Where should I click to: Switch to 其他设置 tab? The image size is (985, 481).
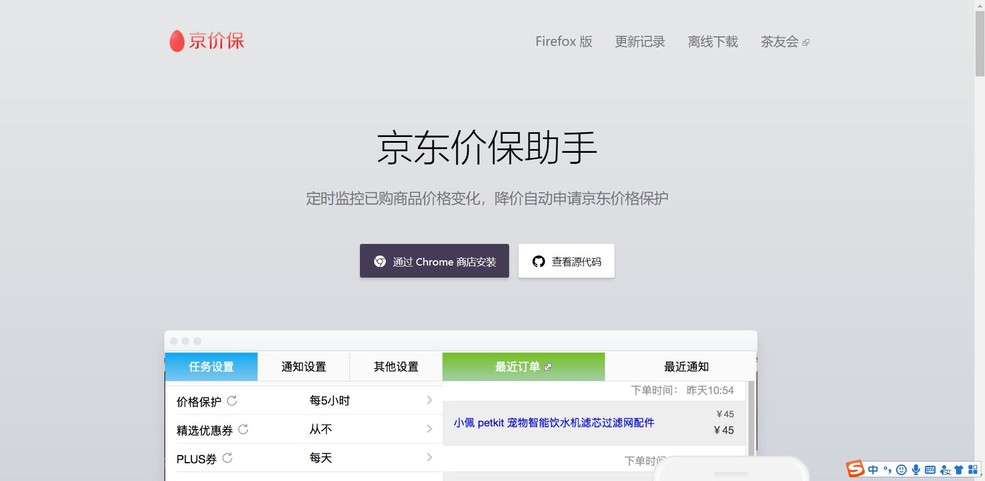click(396, 367)
